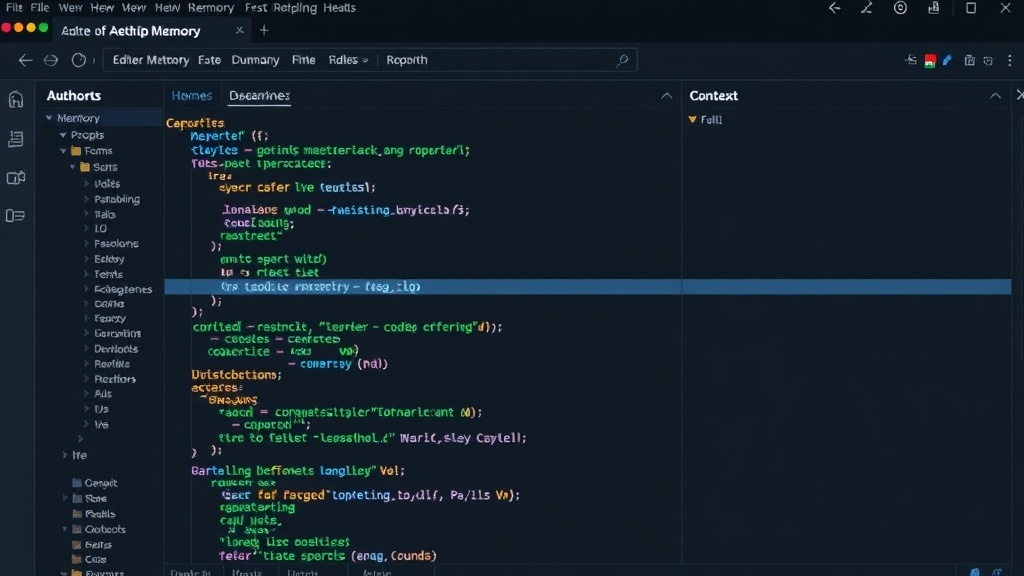
Task: Open the panel layout icon in sidebar
Action: coord(16,216)
